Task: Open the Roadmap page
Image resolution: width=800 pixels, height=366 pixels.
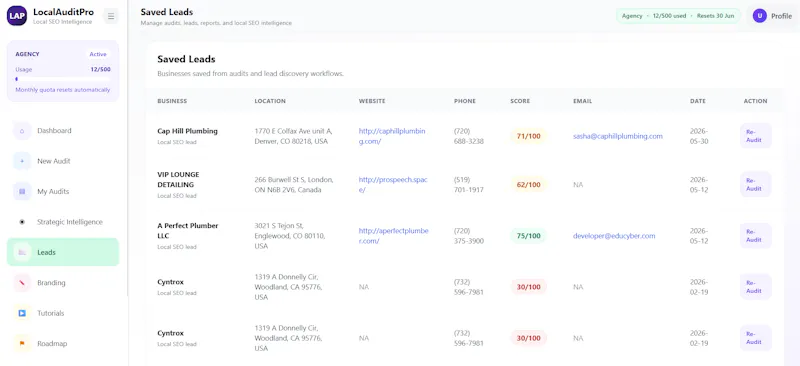Action: (x=63, y=344)
